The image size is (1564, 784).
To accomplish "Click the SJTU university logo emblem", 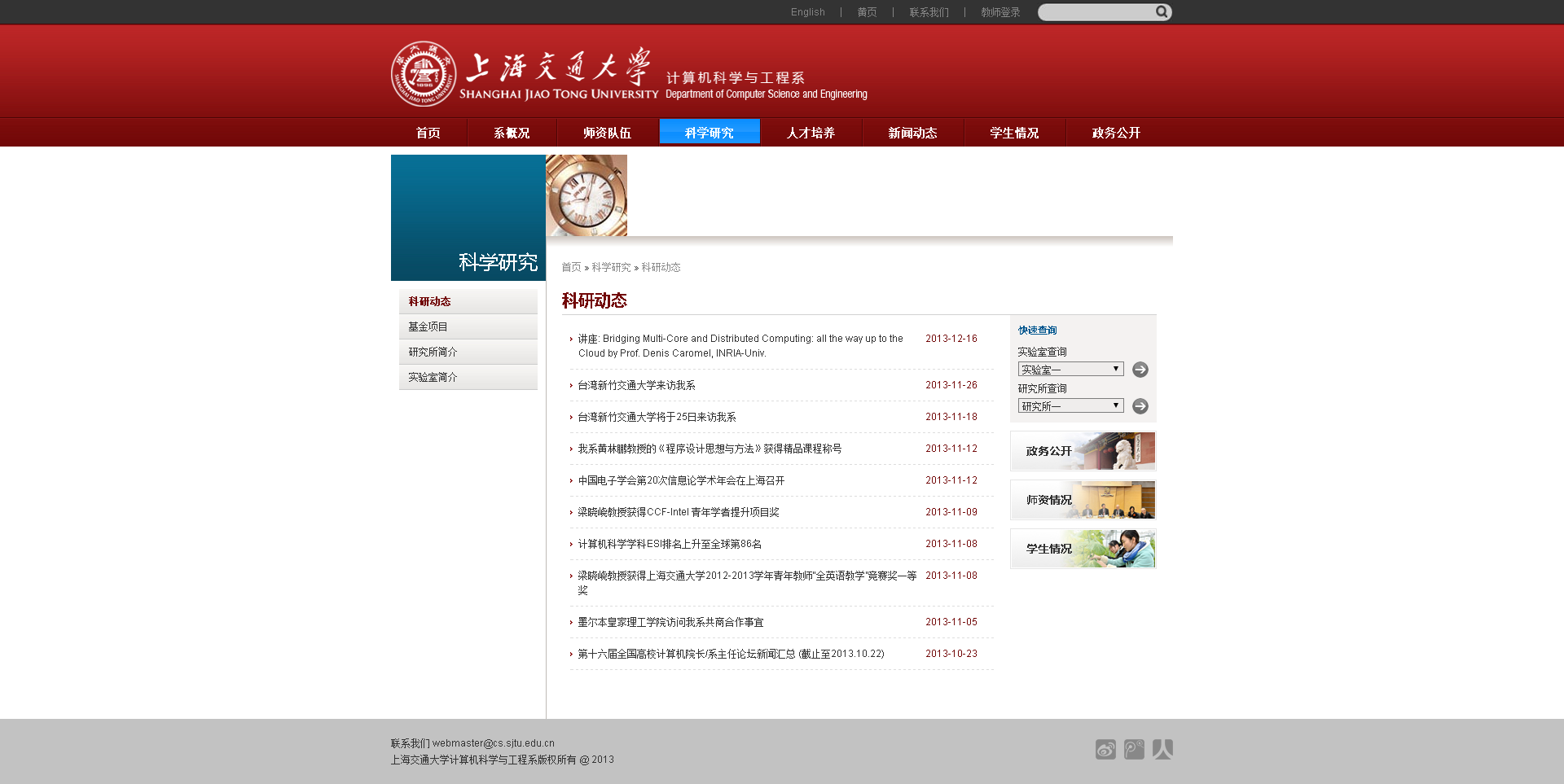I will 424,74.
